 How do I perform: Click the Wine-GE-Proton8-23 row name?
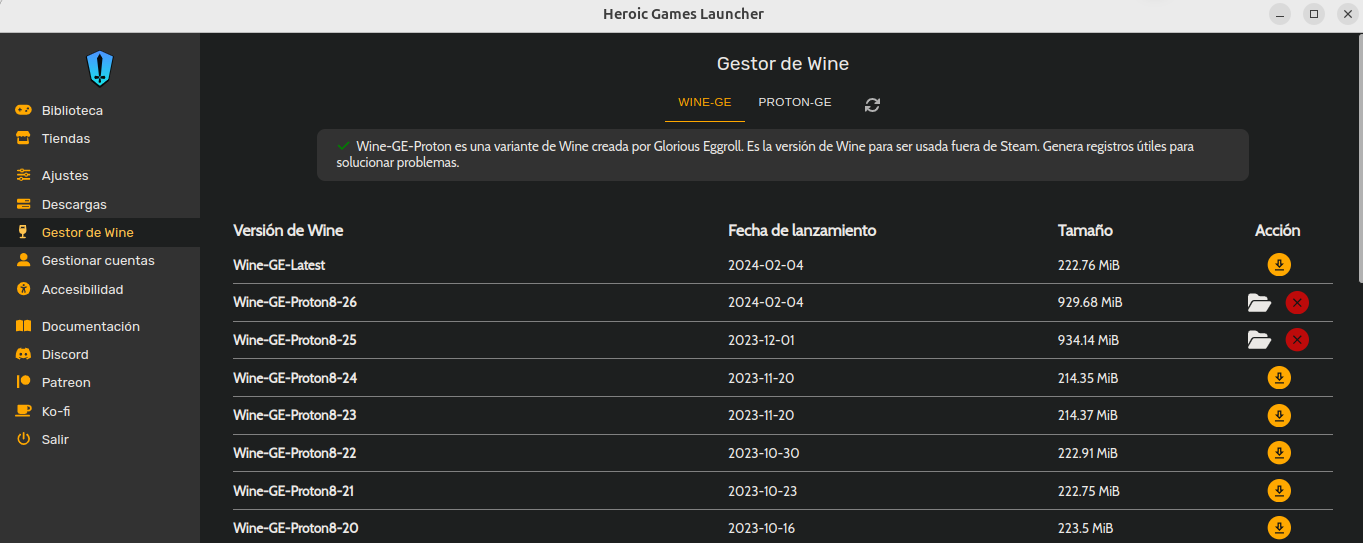pos(295,415)
